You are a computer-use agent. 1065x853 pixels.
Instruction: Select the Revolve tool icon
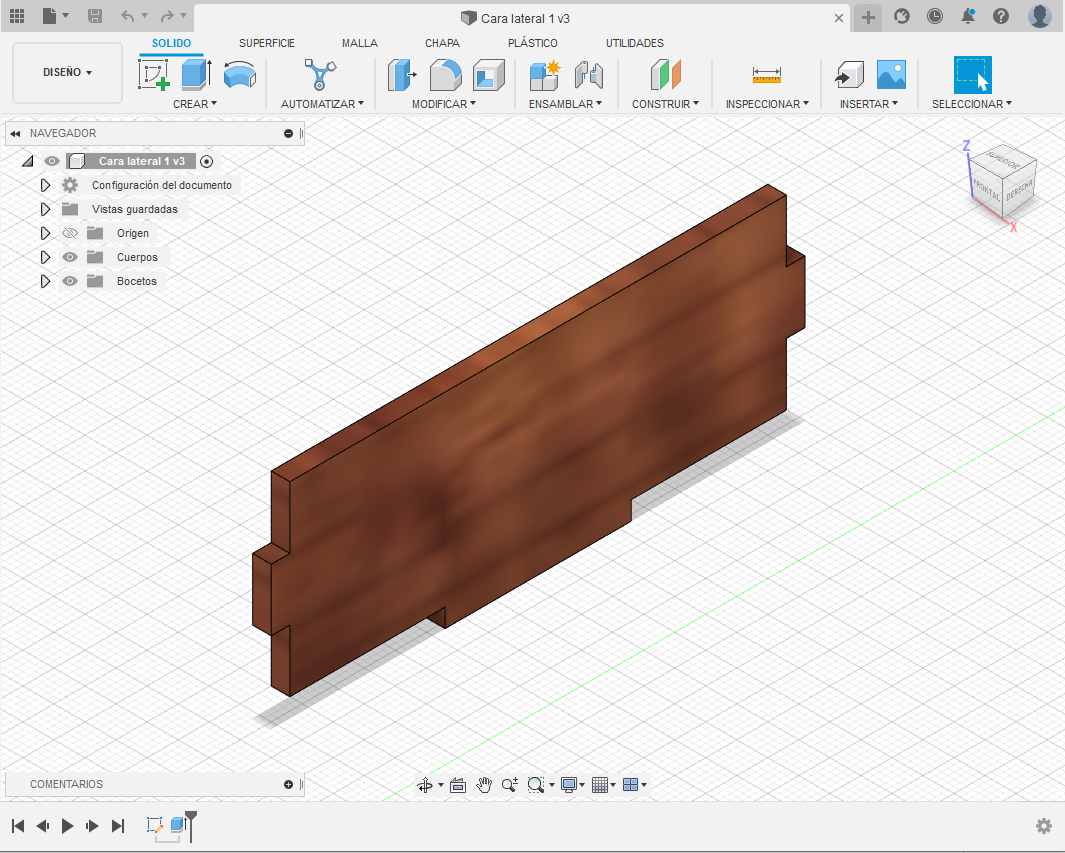(x=239, y=75)
